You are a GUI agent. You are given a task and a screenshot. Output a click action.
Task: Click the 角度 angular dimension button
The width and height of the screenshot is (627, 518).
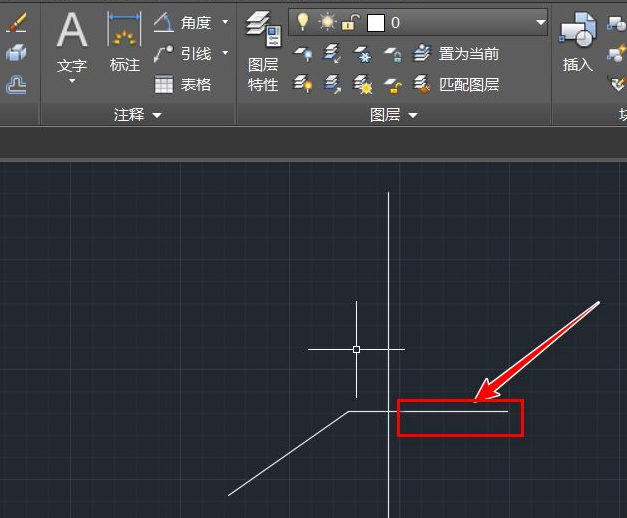183,22
